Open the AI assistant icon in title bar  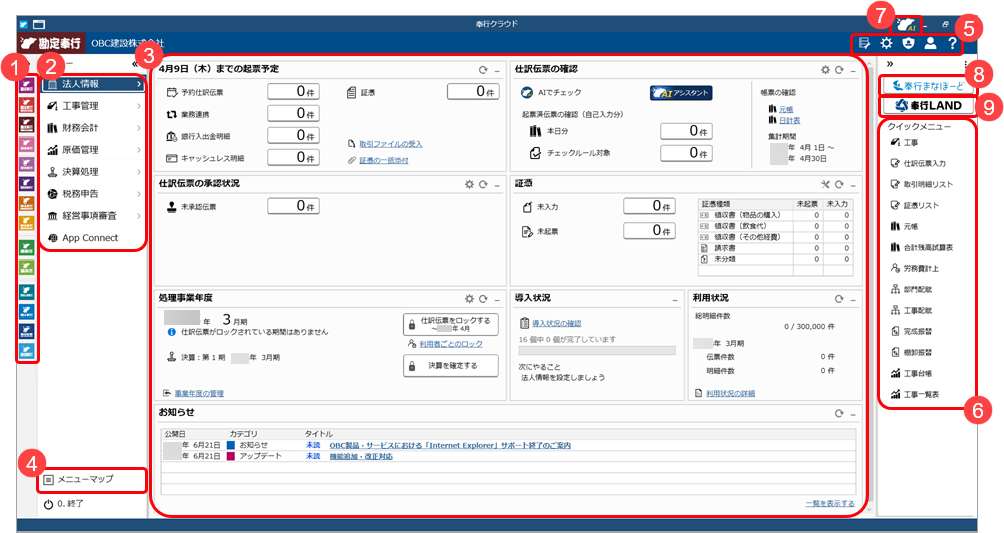click(x=906, y=25)
